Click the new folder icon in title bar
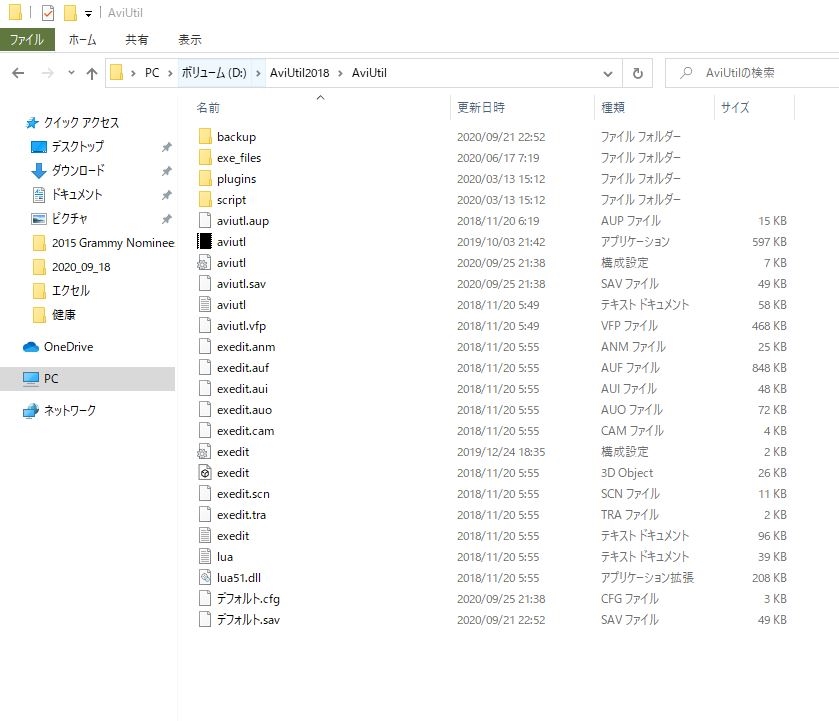839x721 pixels. [70, 12]
